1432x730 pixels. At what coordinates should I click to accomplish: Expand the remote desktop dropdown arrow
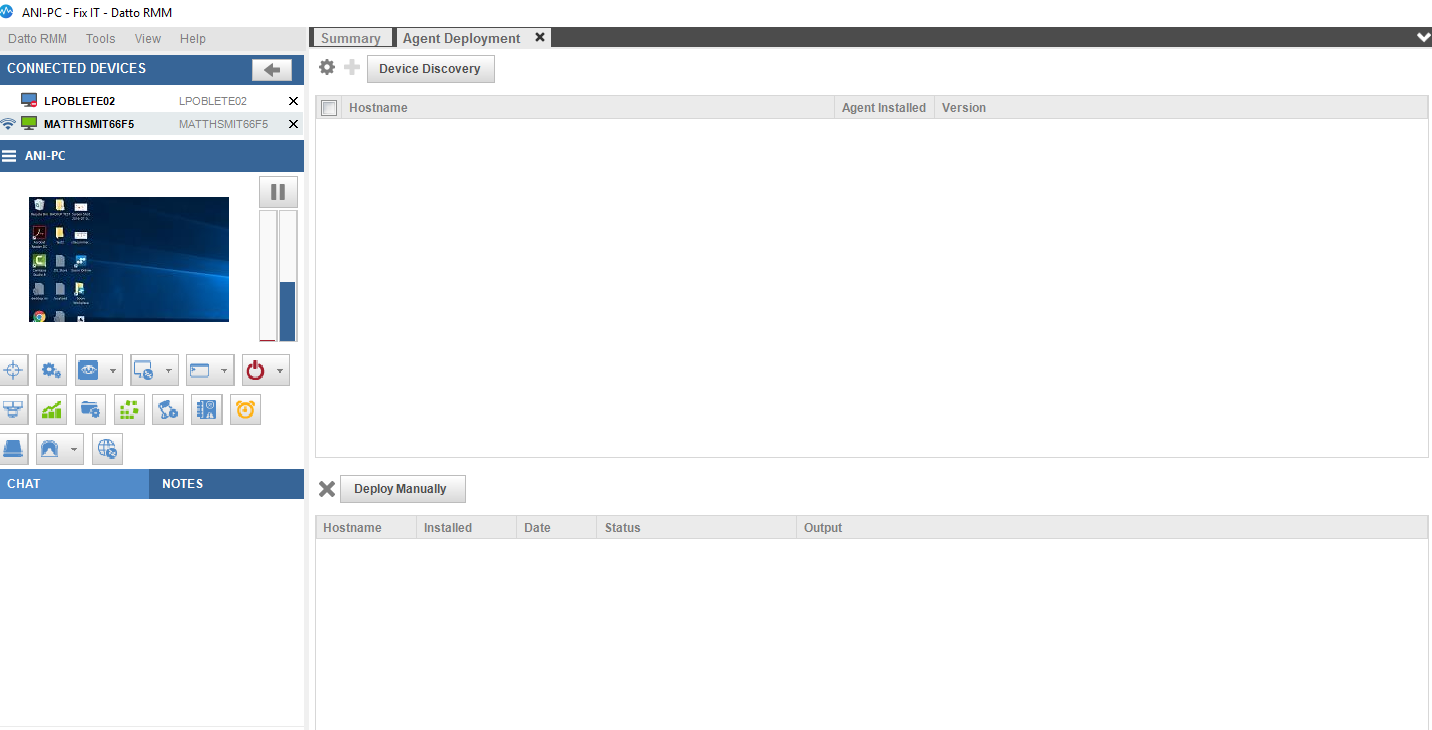click(169, 371)
